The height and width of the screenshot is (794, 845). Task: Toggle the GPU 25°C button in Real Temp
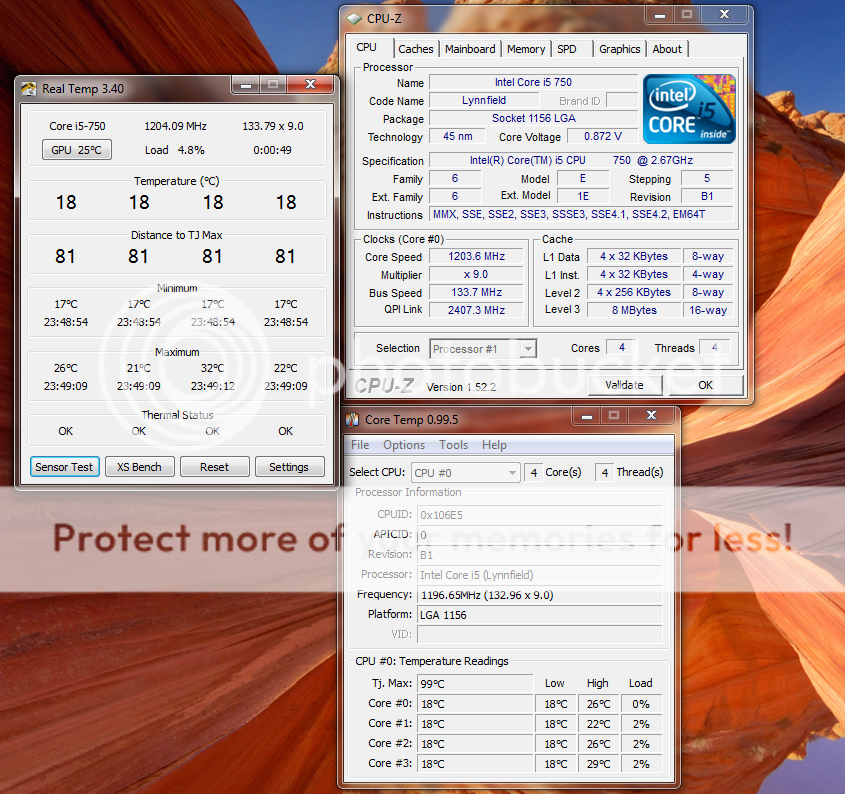tap(76, 150)
